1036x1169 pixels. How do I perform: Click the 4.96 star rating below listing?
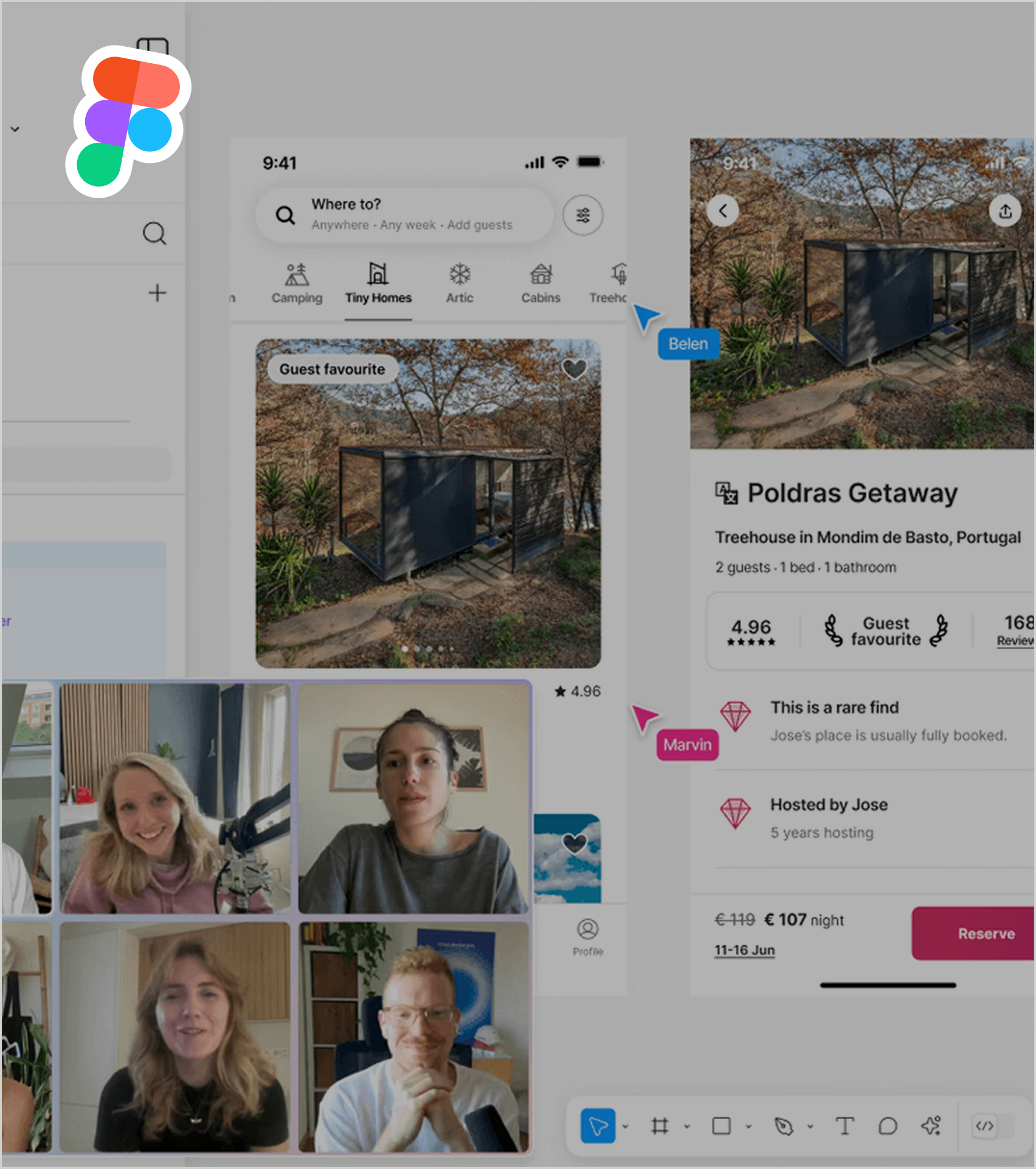[x=578, y=691]
